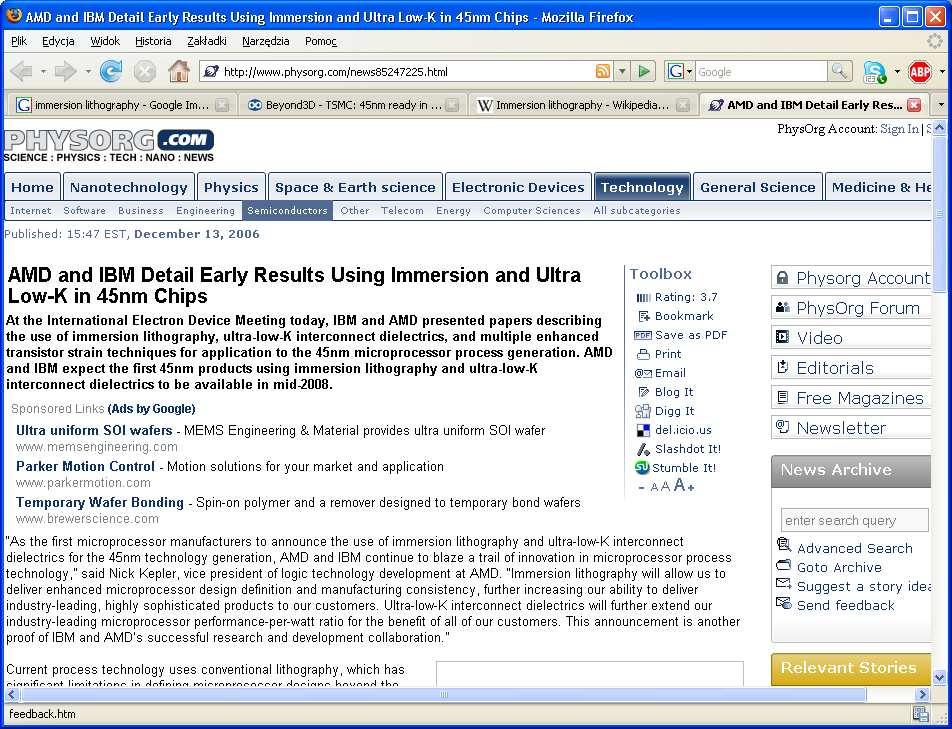Click the RSS feed icon in address bar
The image size is (952, 729).
click(x=603, y=72)
